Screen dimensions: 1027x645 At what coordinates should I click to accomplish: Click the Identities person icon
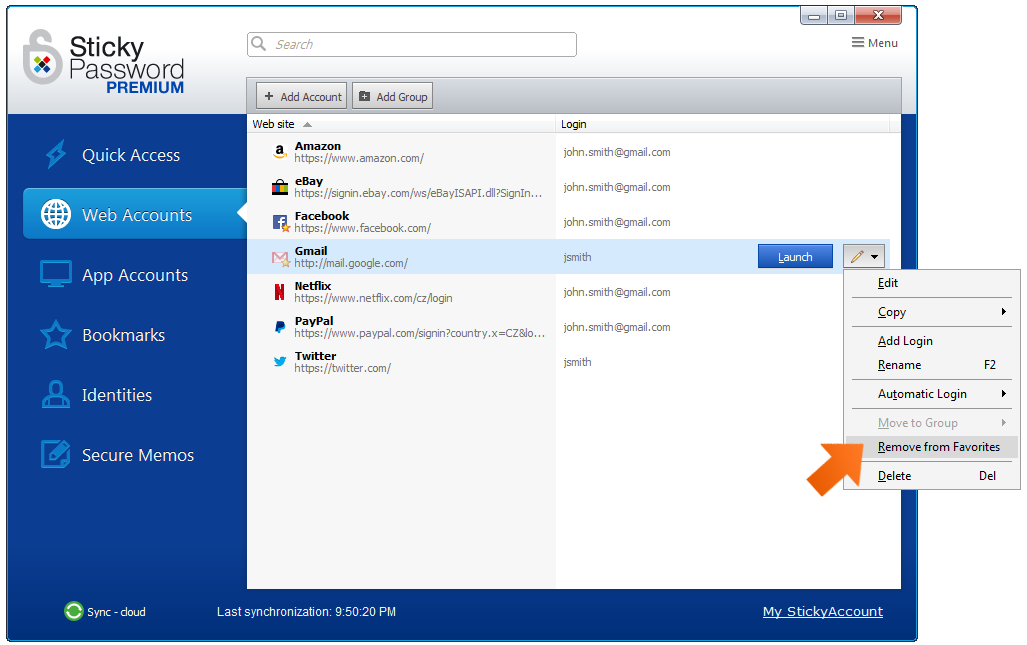click(x=56, y=394)
